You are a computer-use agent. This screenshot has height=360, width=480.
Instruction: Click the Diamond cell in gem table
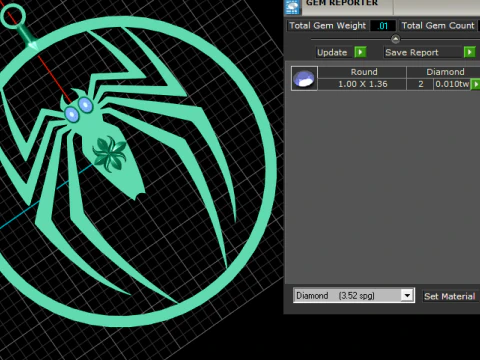click(x=444, y=72)
